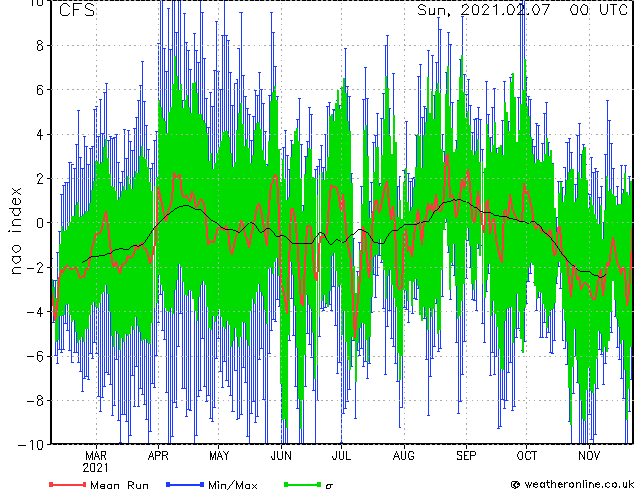Click the y-axis value 0
The height and width of the screenshot is (490, 634).
(x=40, y=223)
